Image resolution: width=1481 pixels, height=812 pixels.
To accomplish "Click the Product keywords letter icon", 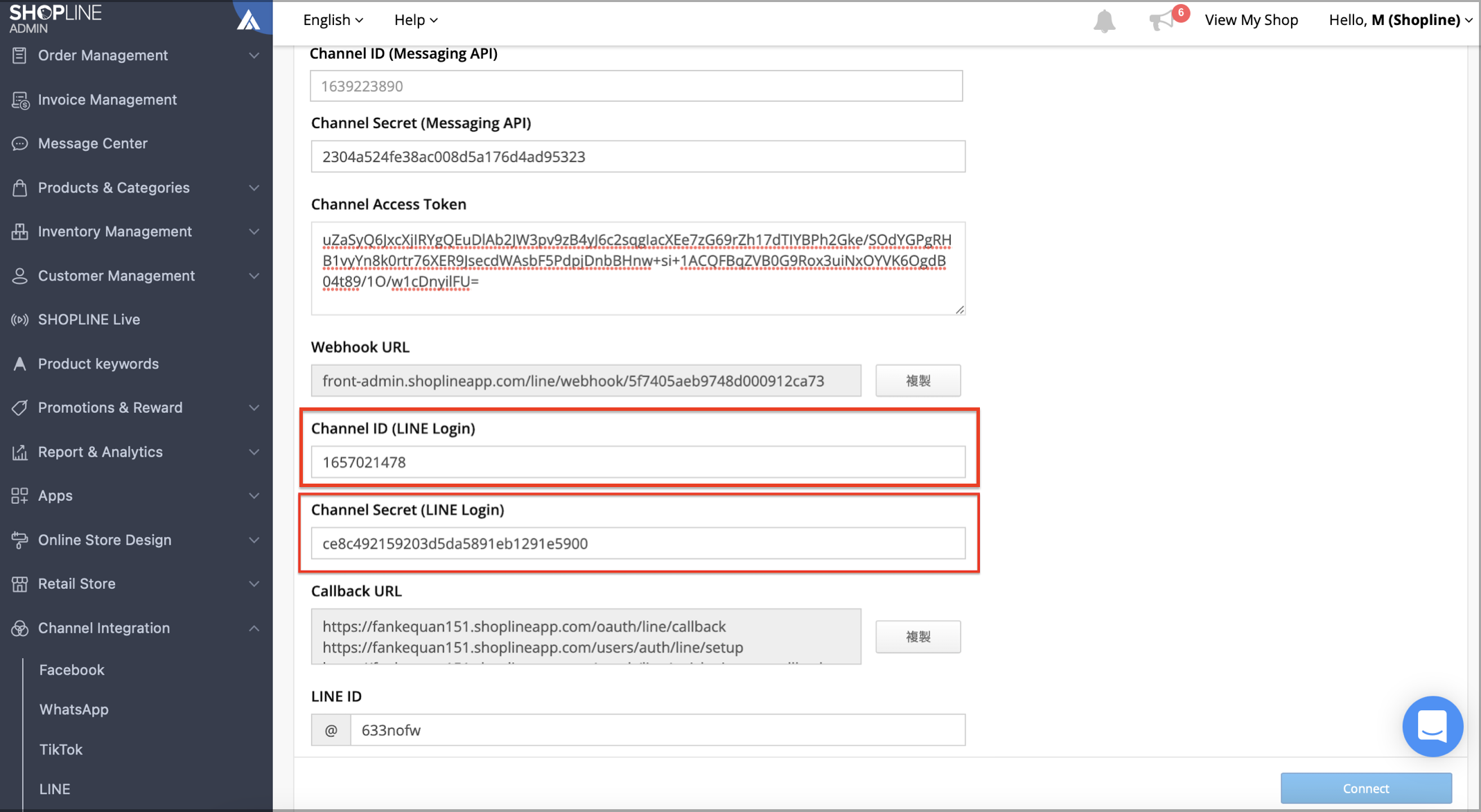I will coord(19,364).
